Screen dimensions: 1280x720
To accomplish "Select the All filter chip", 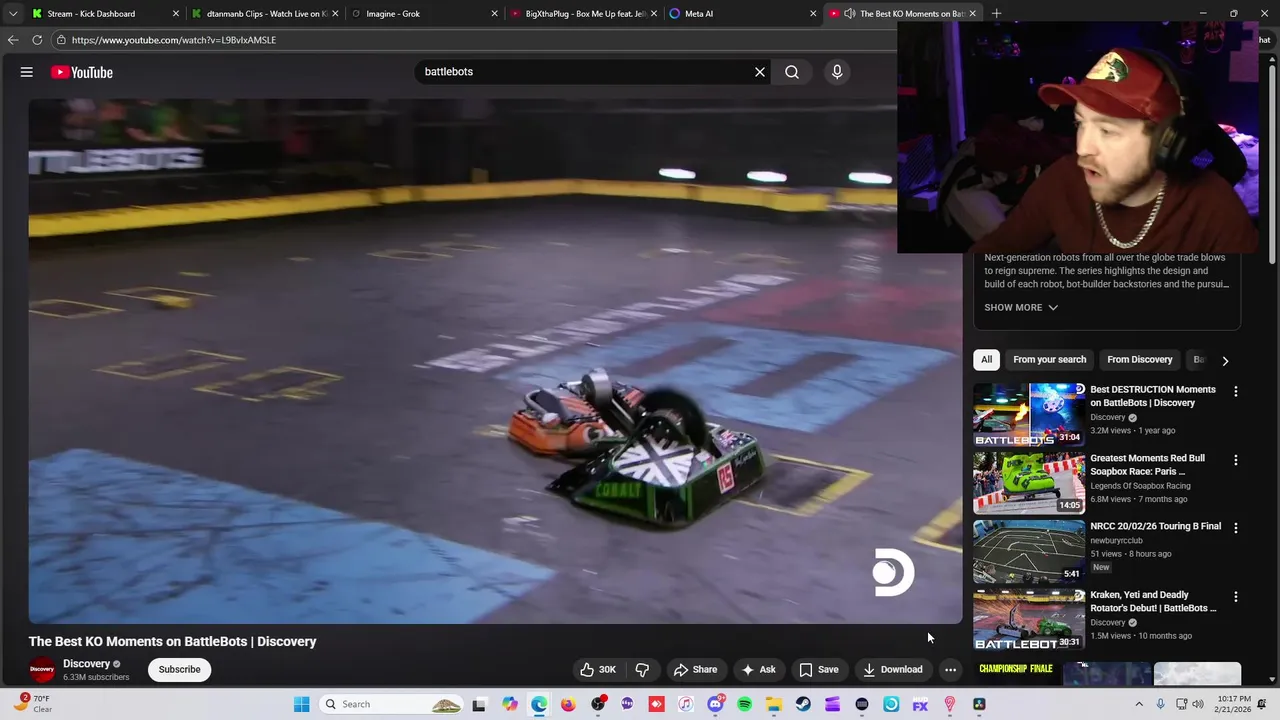I will click(x=986, y=360).
